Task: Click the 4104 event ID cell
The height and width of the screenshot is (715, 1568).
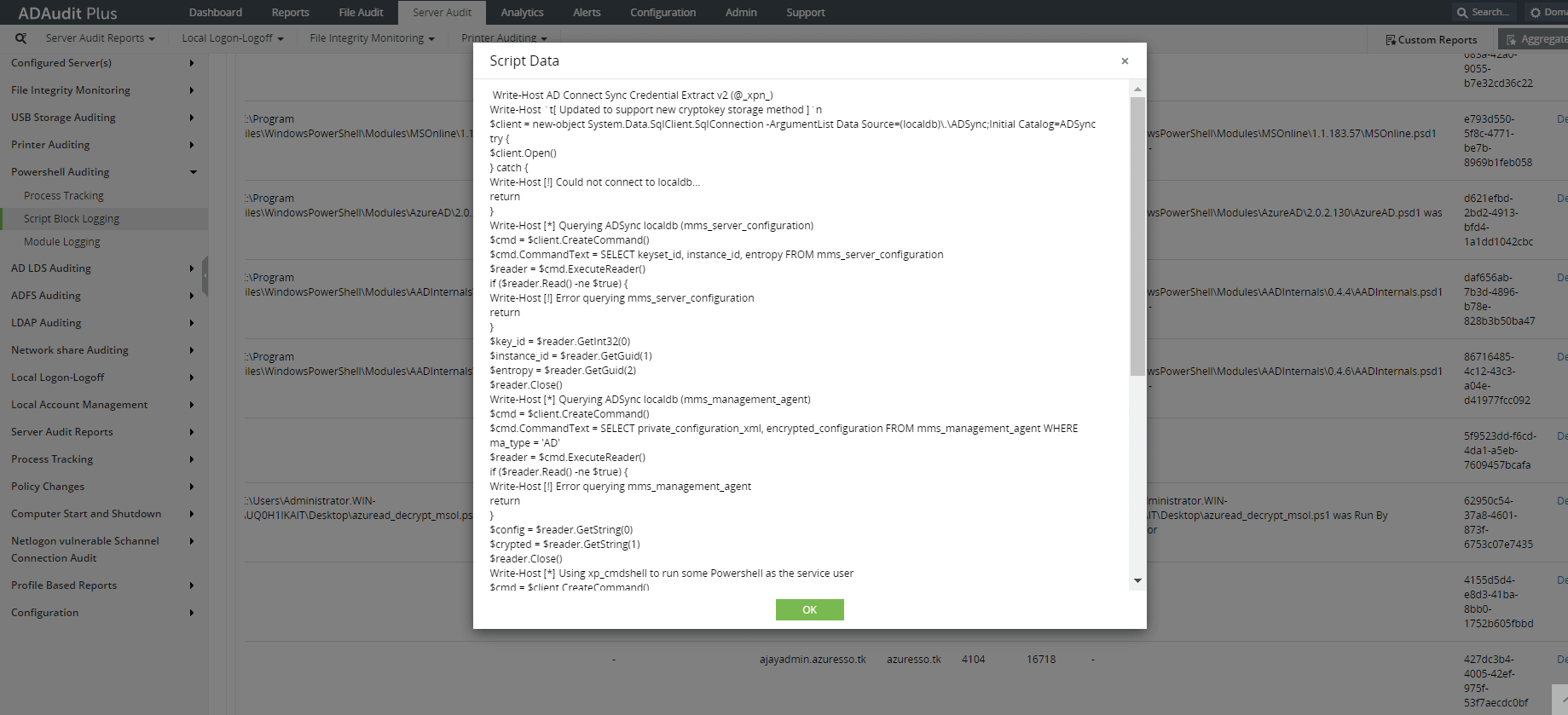Action: (x=974, y=660)
